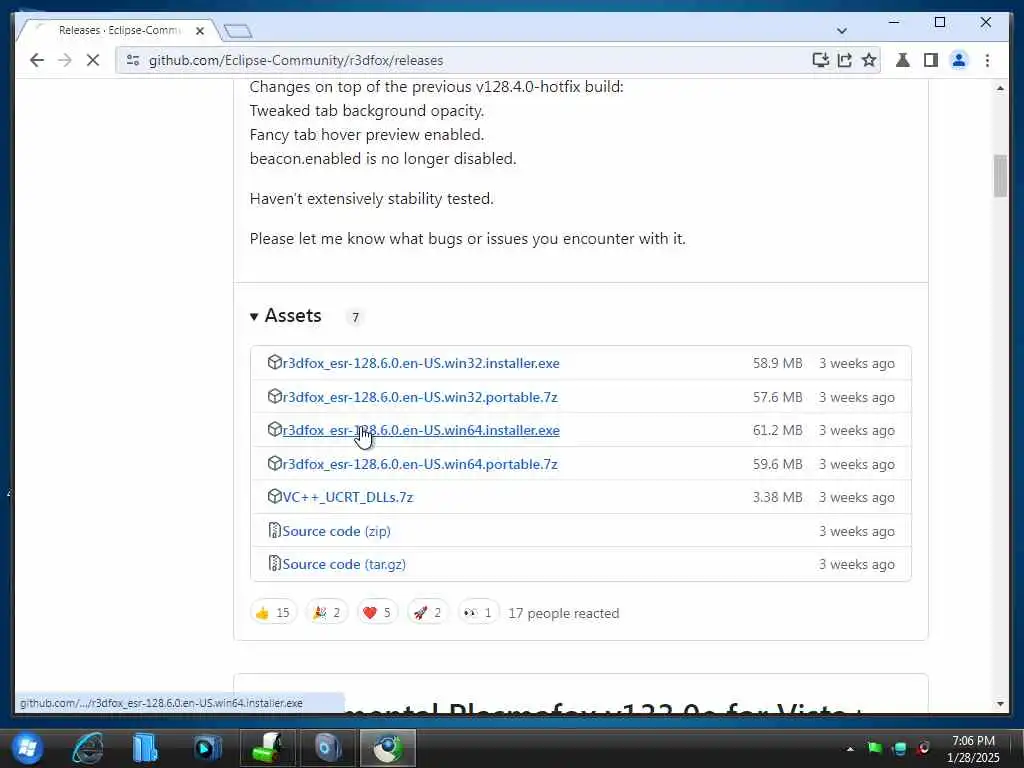Click the active browser taskbar icon
This screenshot has height=768, width=1024.
(388, 748)
